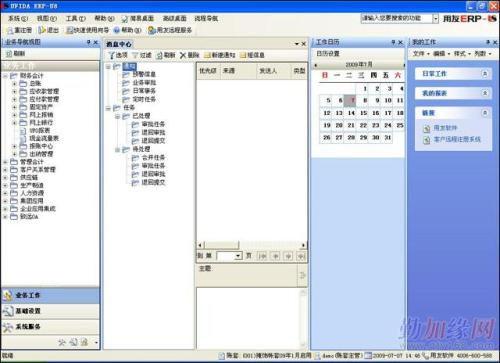The image size is (500, 363).
Task: Click the 优先级 column header
Action: pyautogui.click(x=208, y=71)
